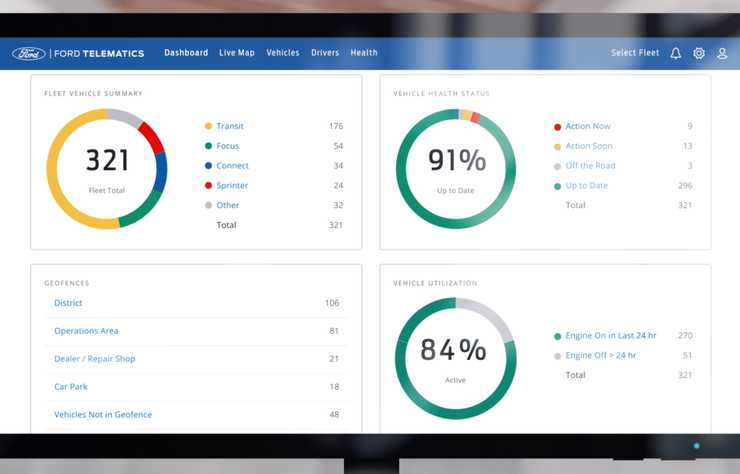Image resolution: width=740 pixels, height=474 pixels.
Task: Open Engine Off > 24 hr link
Action: pos(600,356)
